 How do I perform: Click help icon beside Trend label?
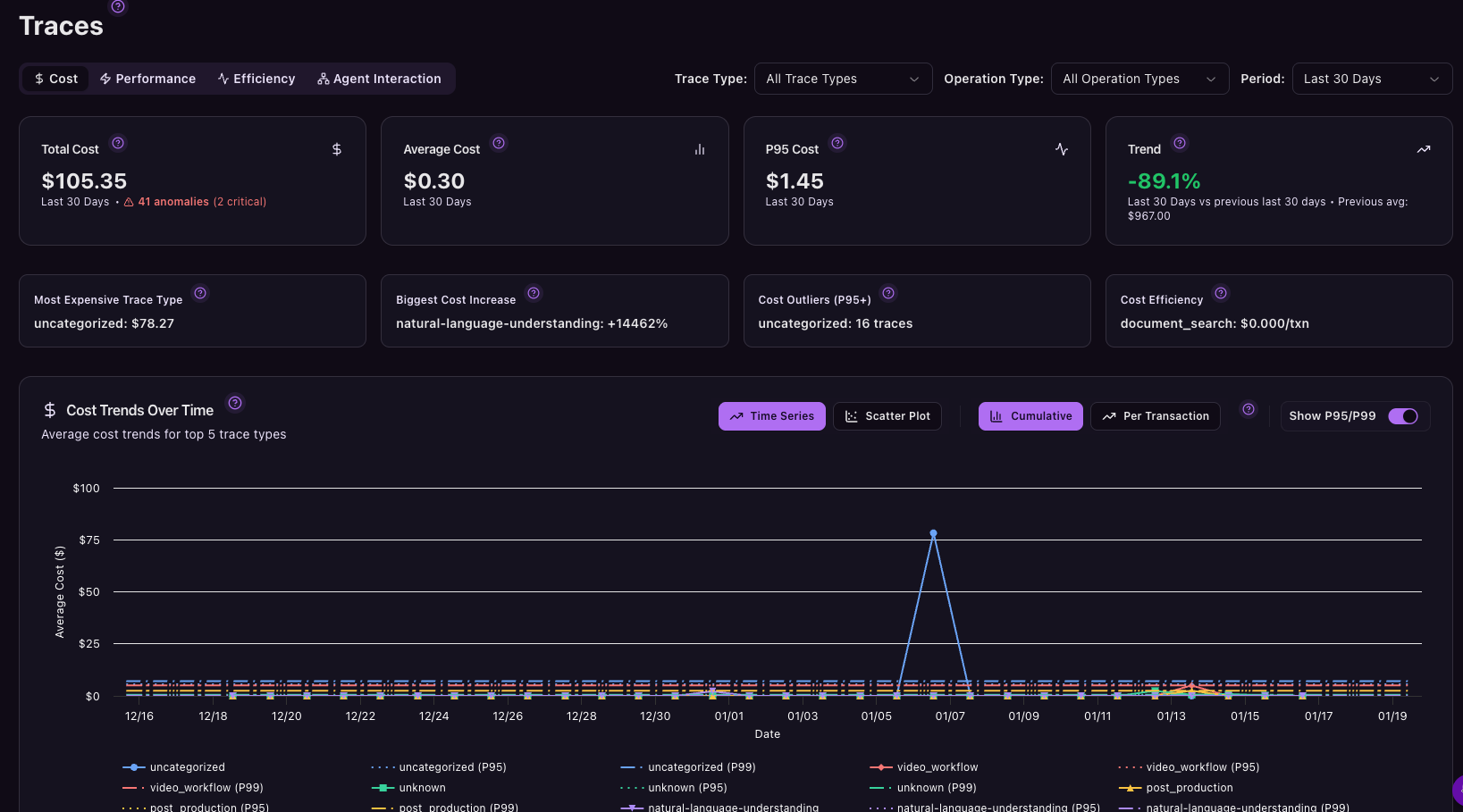(1180, 143)
